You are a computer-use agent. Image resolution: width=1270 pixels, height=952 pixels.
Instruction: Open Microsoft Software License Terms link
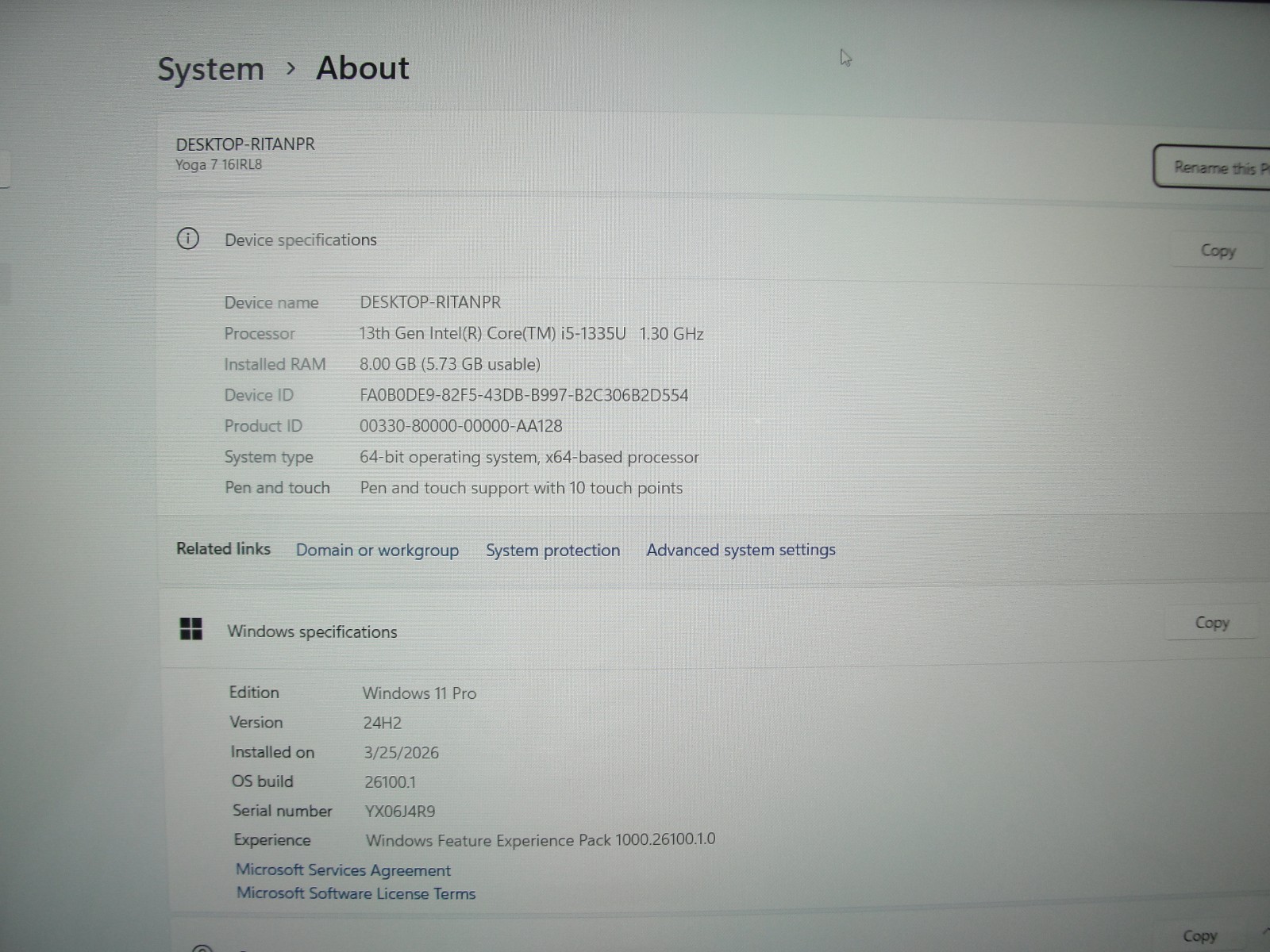356,893
